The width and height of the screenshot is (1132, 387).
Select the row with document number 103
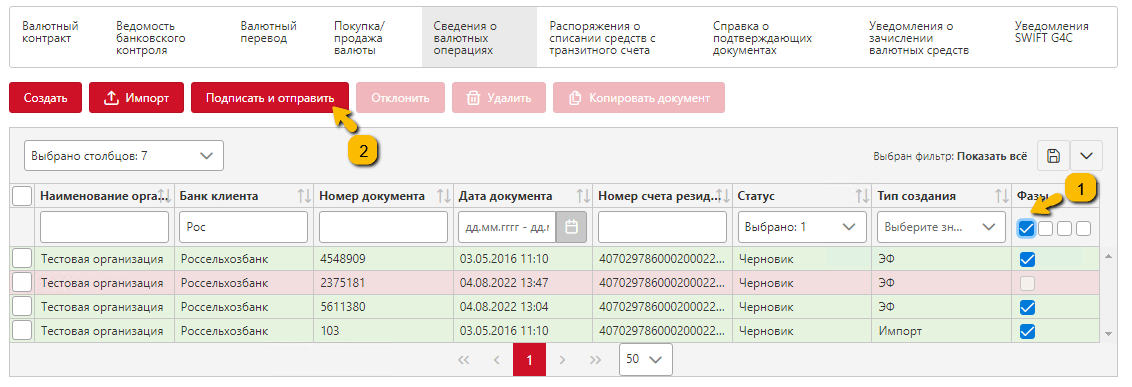[22, 331]
